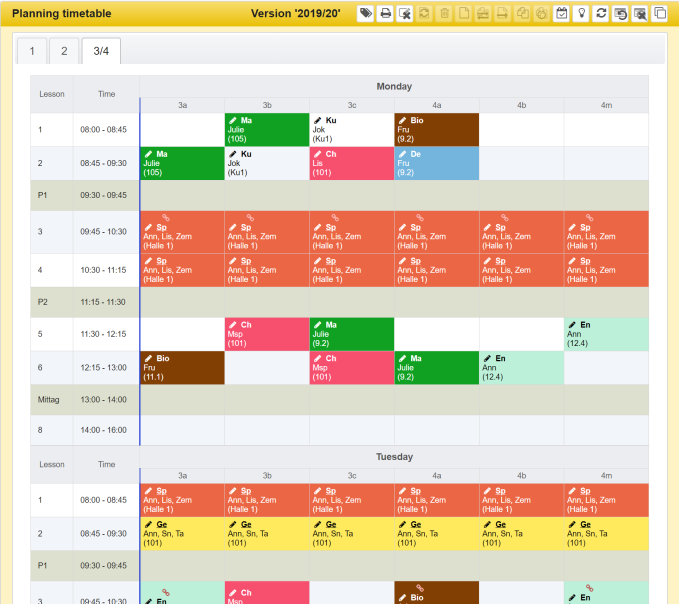Screen dimensions: 679x604
Task: Open Monday lesson 6 brown Bio entry for 3a
Action: coord(181,367)
